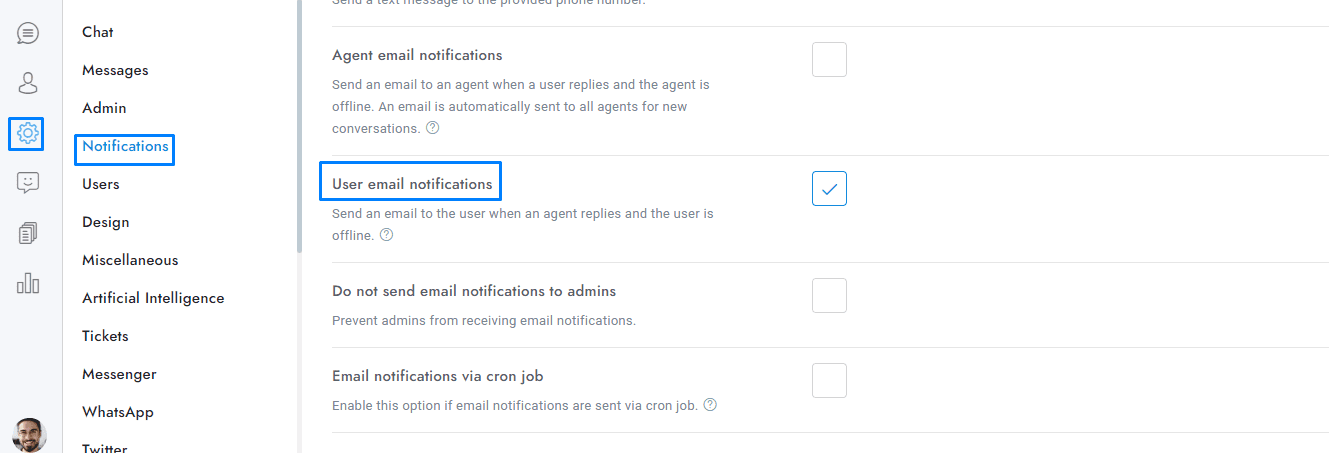The height and width of the screenshot is (453, 1329).
Task: Click help icon beside User email notifications description
Action: coord(387,235)
